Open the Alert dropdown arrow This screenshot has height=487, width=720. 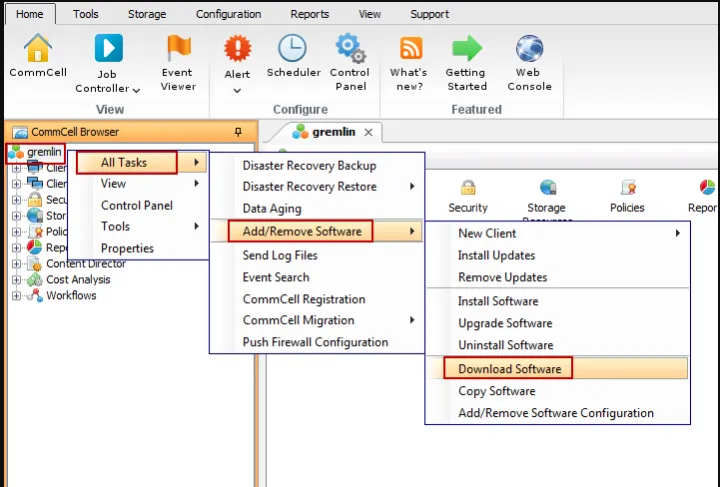tap(237, 90)
